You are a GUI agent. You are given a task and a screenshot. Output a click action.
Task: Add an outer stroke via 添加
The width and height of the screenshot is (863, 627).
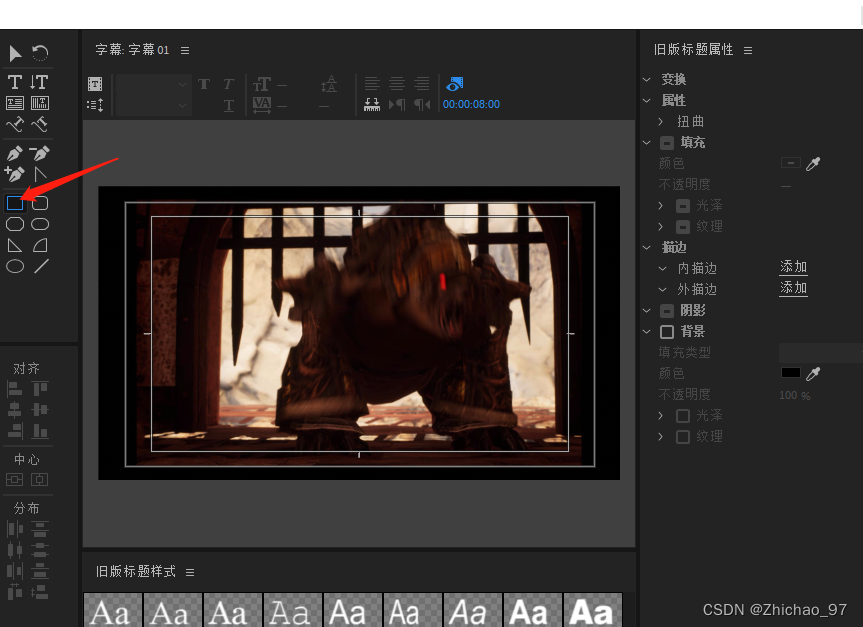(x=793, y=288)
